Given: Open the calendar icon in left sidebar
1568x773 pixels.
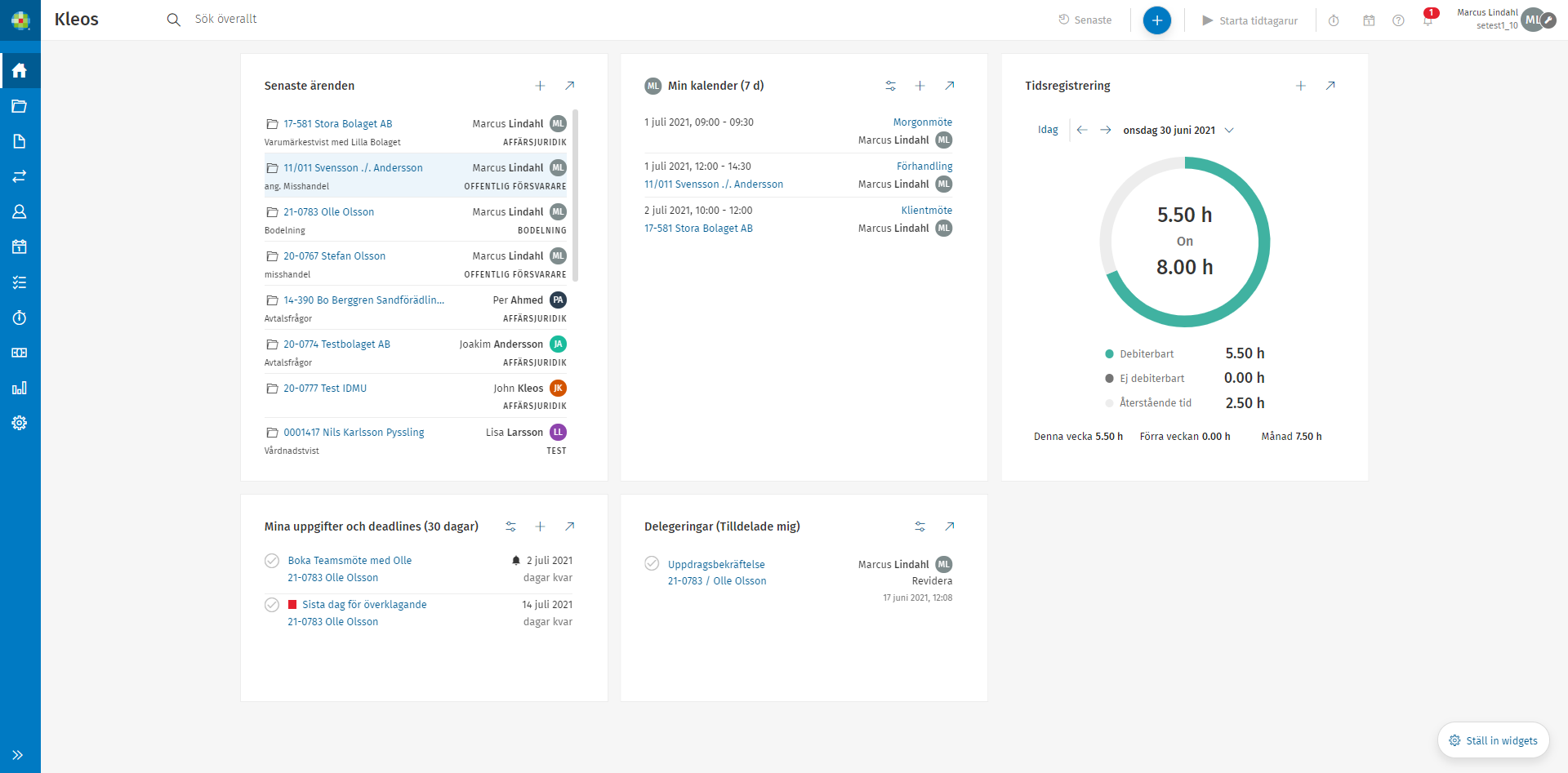Looking at the screenshot, I should pos(20,247).
